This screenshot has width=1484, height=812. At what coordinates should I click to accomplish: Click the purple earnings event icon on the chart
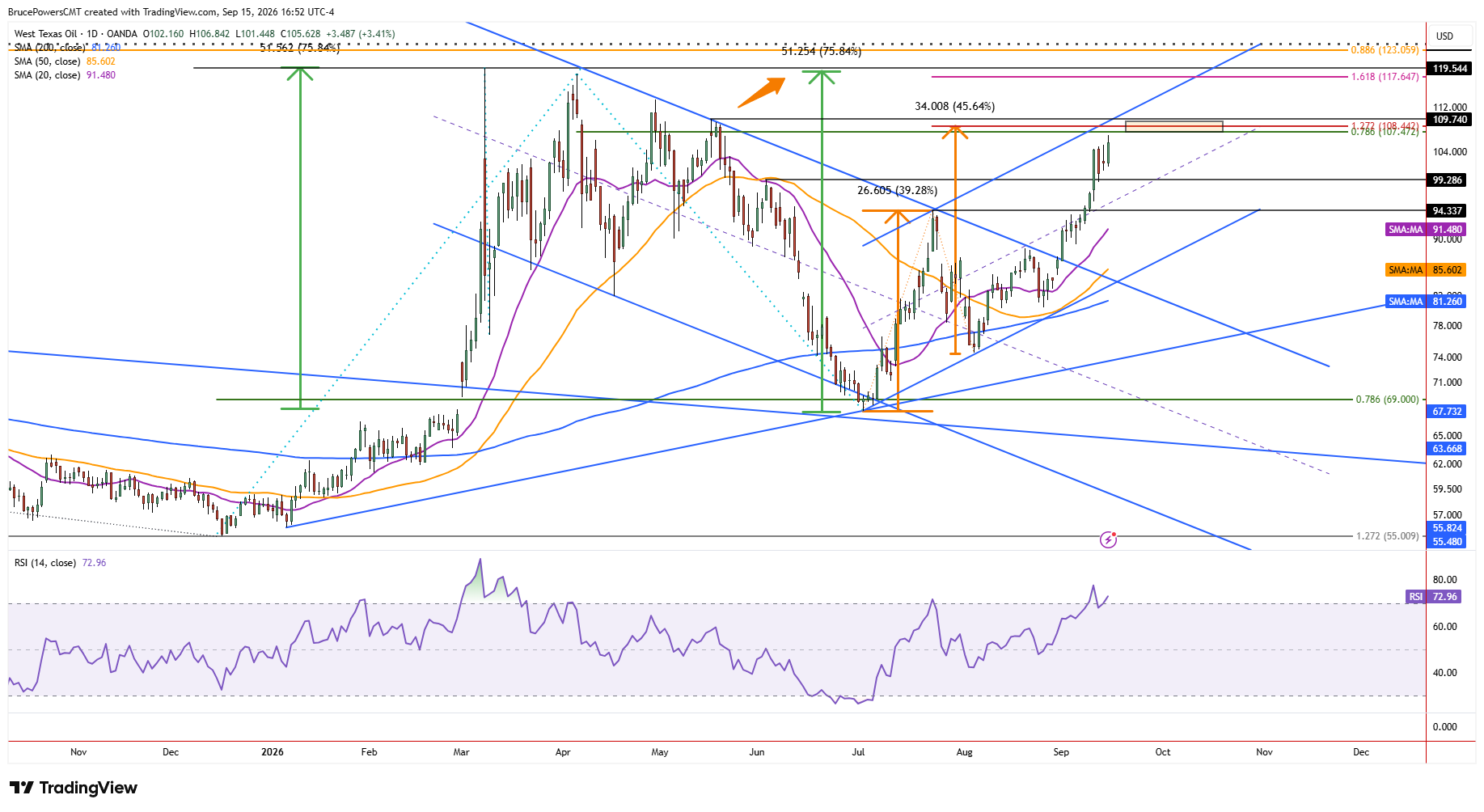click(x=1108, y=539)
